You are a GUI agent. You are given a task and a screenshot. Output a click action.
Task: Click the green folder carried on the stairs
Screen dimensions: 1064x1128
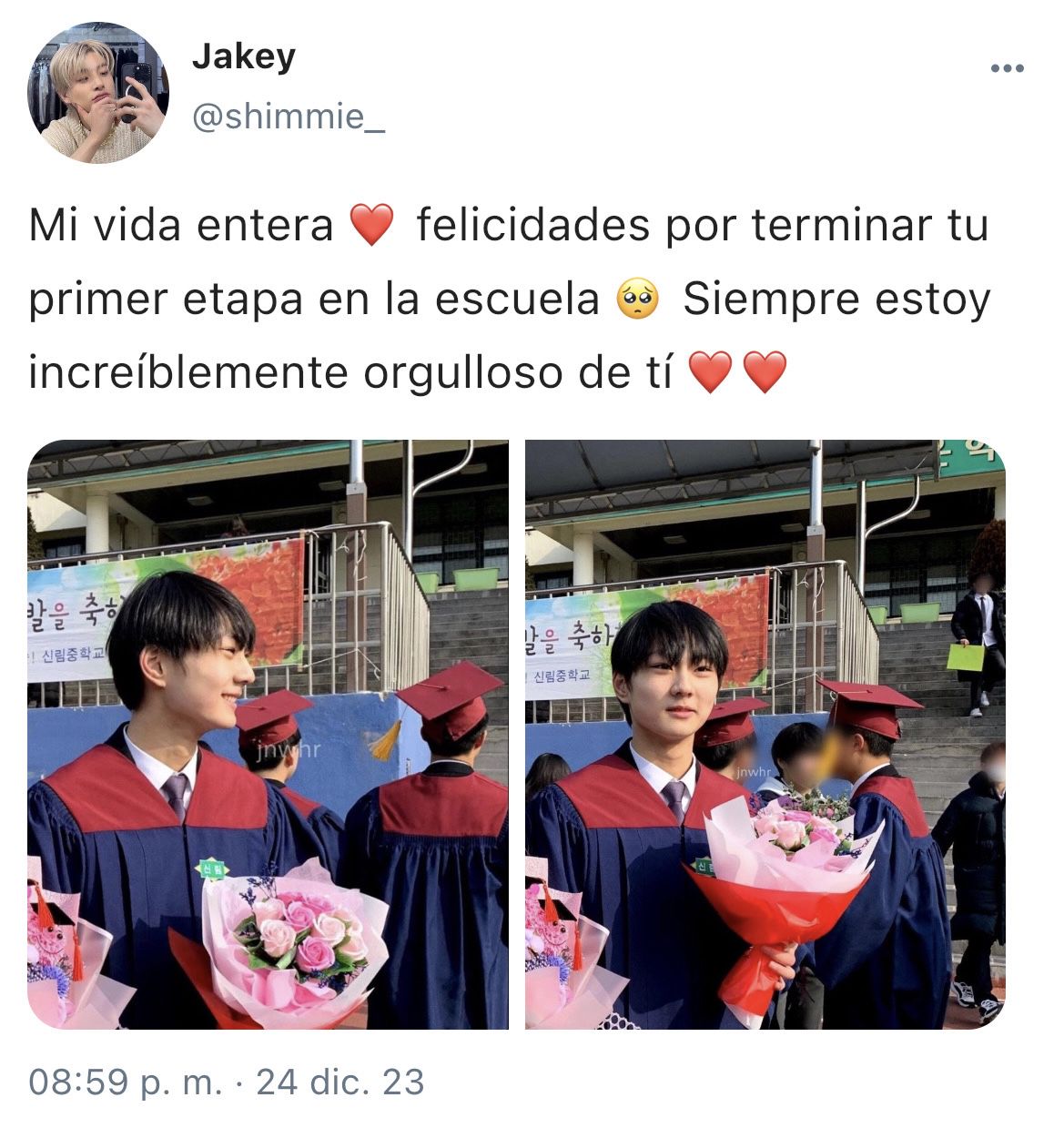[x=965, y=657]
